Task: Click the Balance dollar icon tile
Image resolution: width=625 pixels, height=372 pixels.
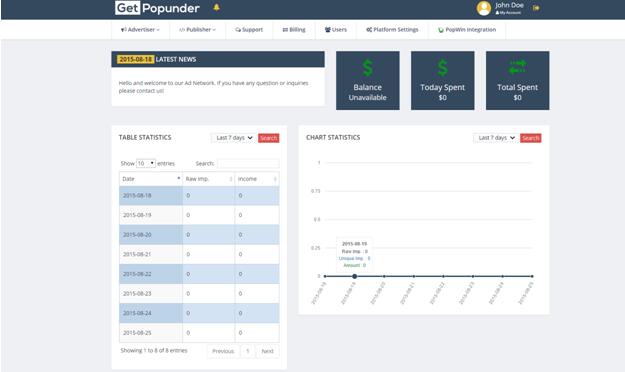Action: (368, 81)
